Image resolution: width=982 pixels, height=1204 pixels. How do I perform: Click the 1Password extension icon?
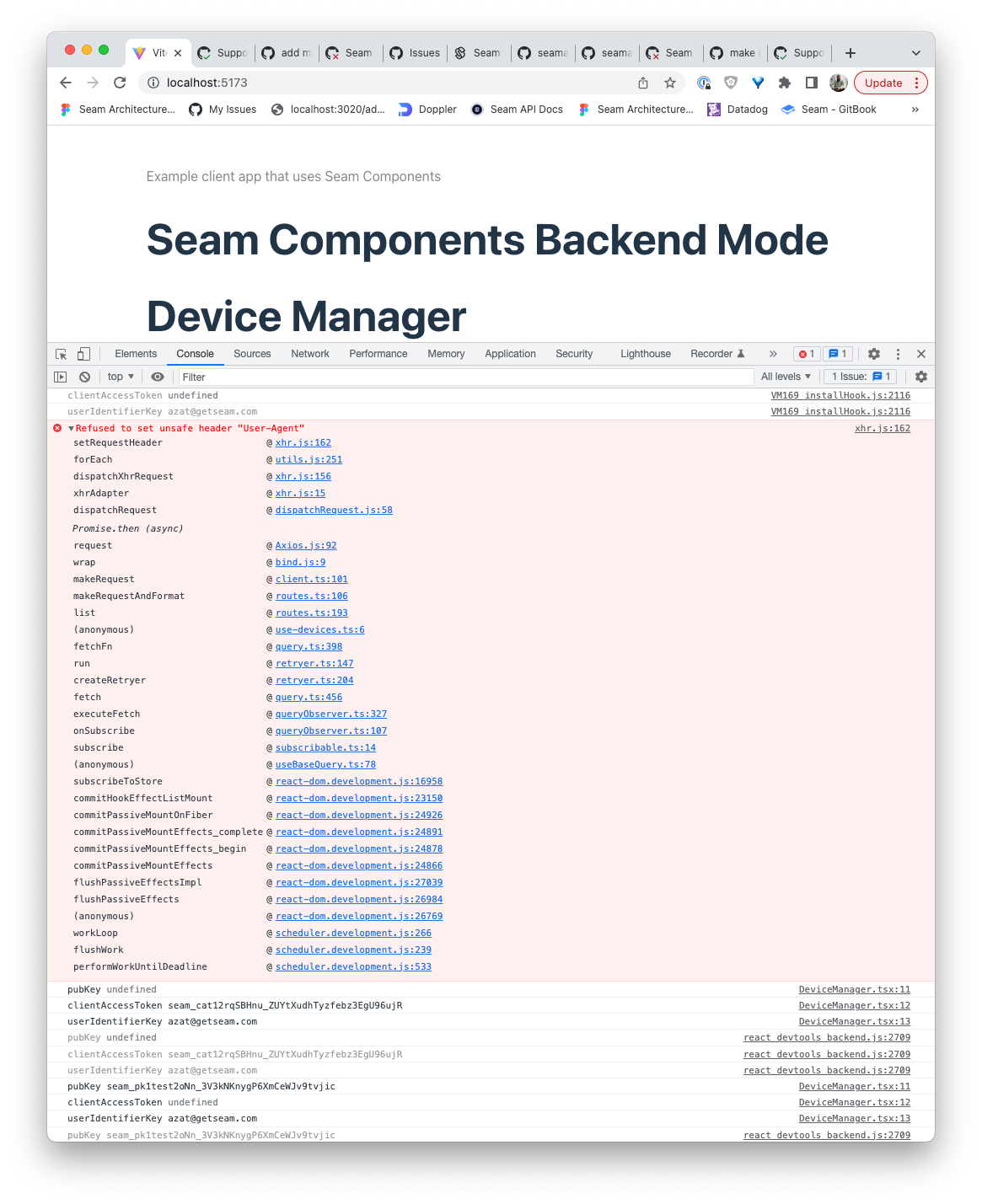tap(704, 83)
